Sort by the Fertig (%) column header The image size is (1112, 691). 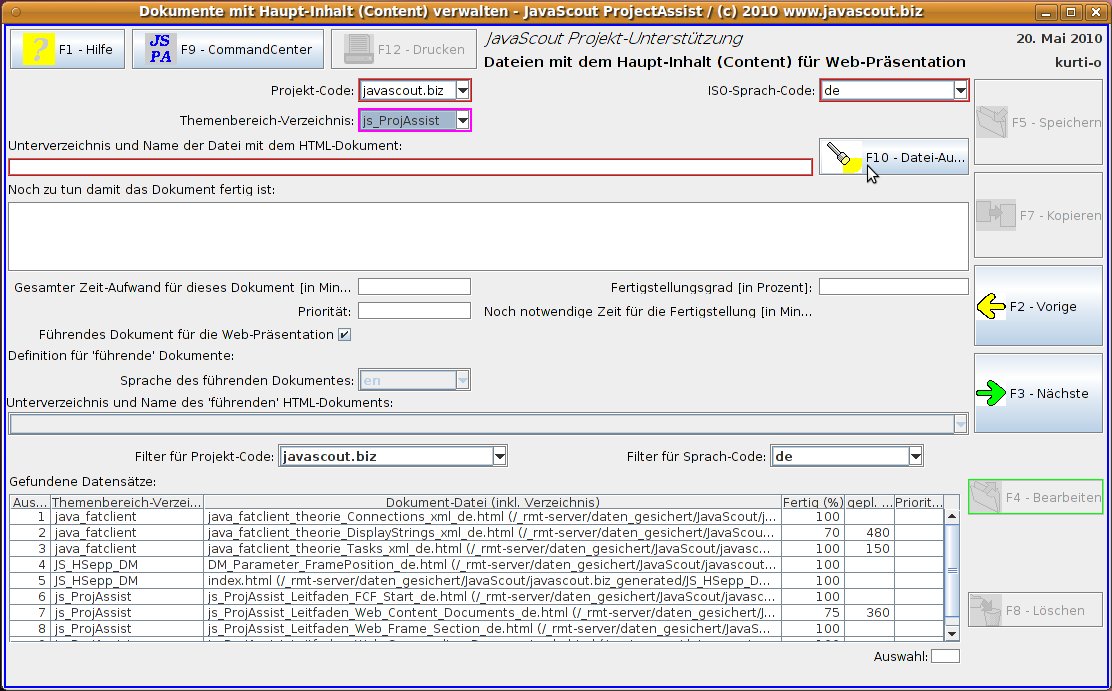tap(812, 502)
